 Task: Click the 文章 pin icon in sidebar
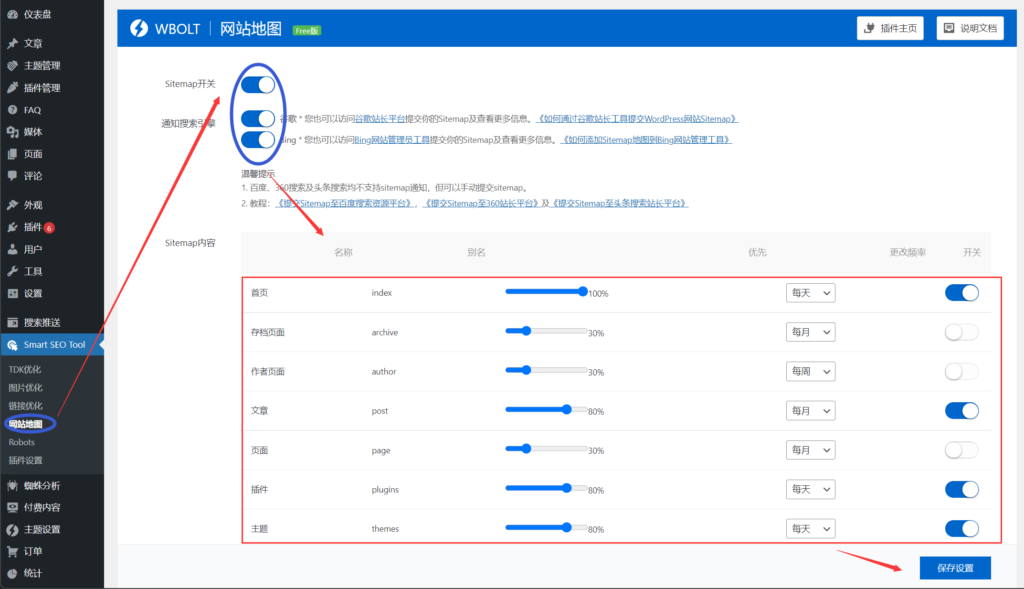tap(12, 44)
